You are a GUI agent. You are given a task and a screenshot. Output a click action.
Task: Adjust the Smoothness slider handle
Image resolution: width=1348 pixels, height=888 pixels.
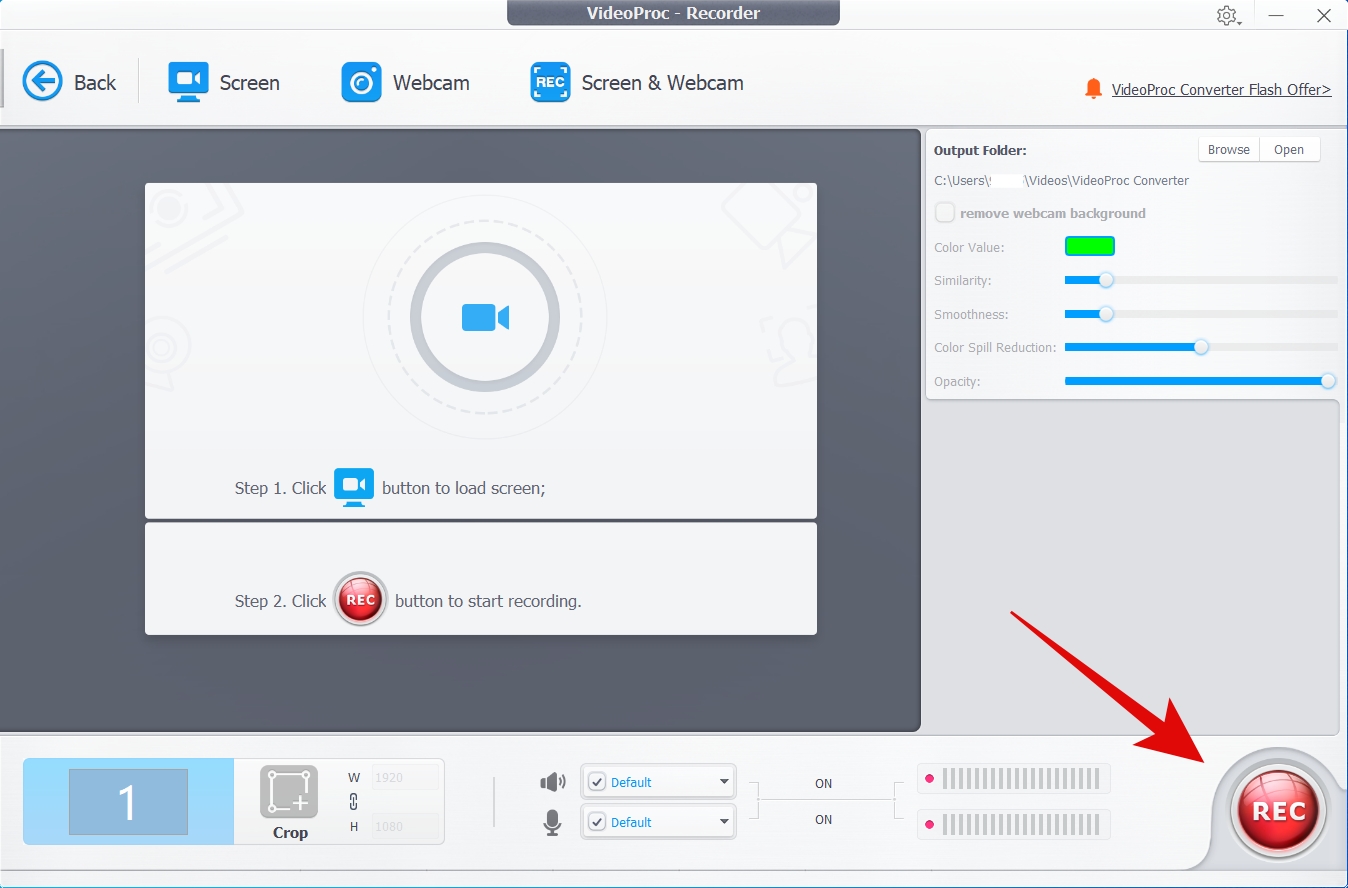point(1106,314)
